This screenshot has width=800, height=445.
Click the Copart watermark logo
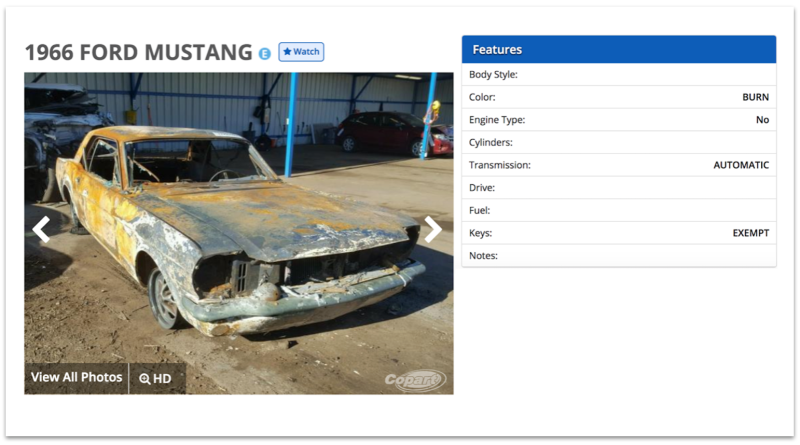tap(415, 380)
